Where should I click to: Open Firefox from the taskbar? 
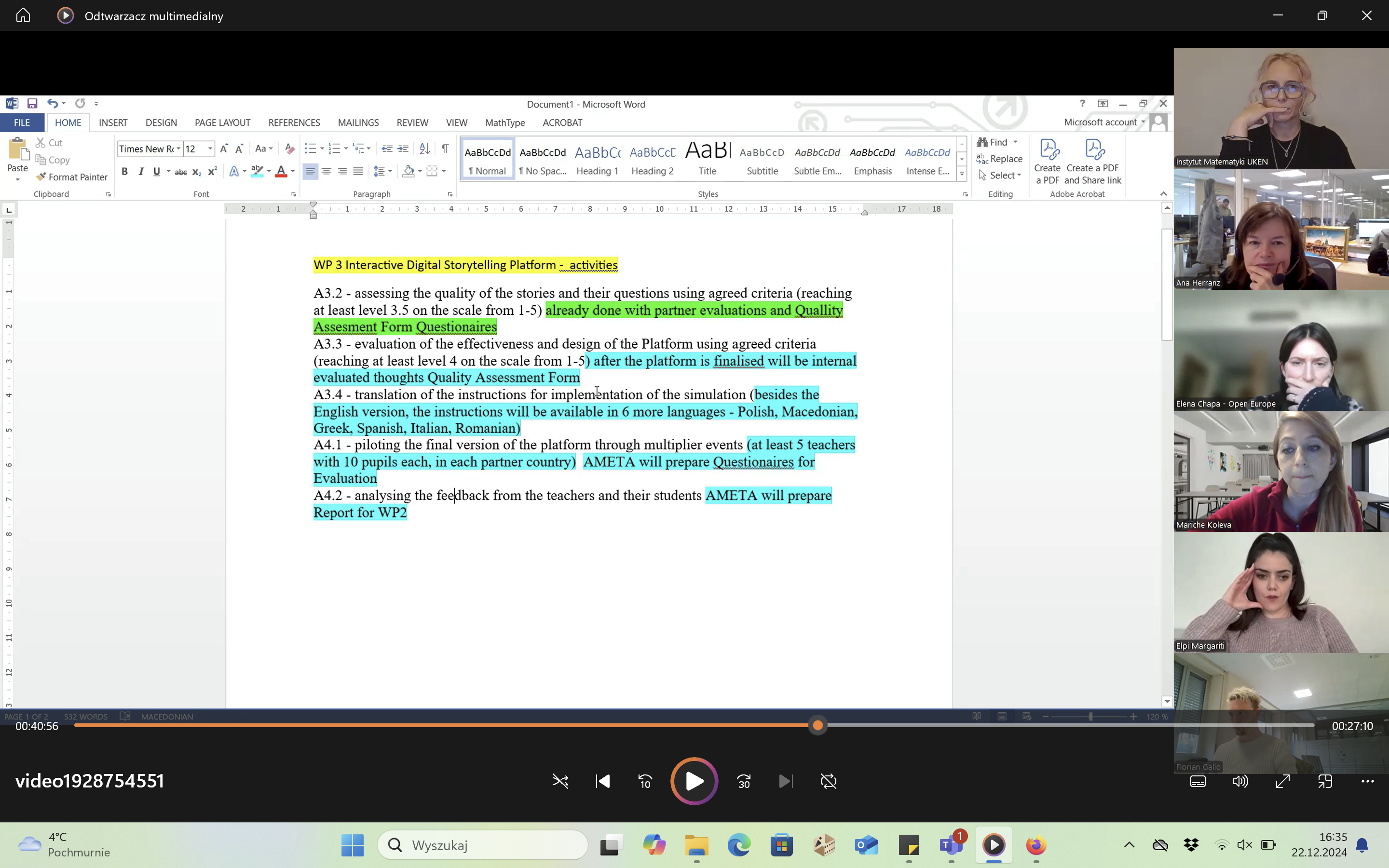tap(1036, 845)
